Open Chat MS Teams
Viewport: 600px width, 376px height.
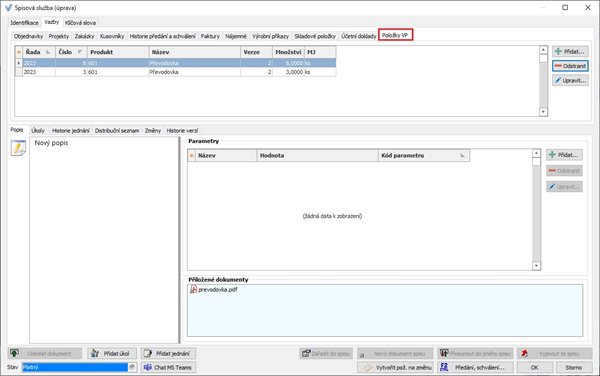tap(168, 367)
